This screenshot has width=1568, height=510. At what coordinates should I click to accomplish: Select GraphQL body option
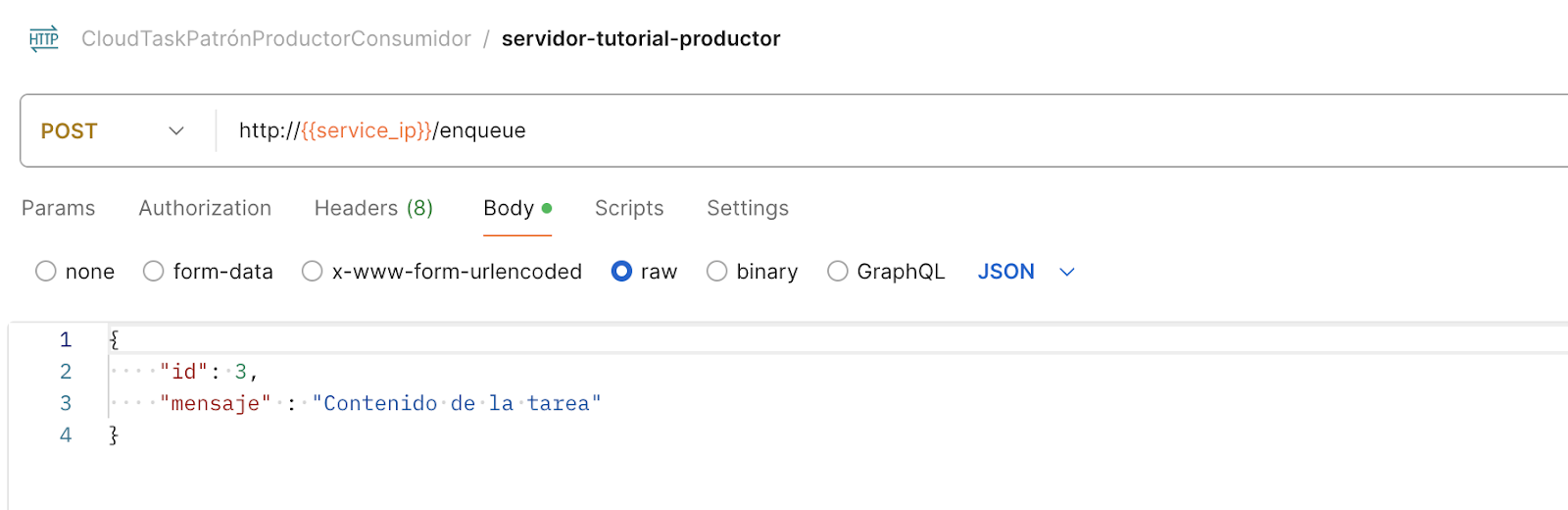tap(838, 272)
